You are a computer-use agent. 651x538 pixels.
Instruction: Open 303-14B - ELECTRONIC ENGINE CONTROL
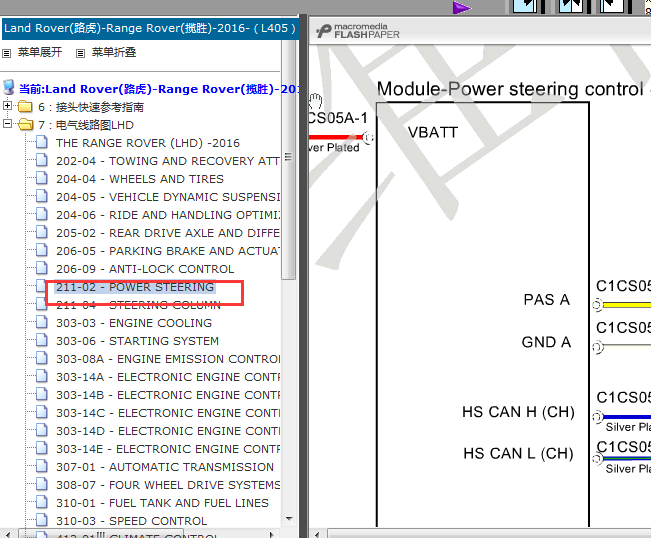click(x=168, y=395)
